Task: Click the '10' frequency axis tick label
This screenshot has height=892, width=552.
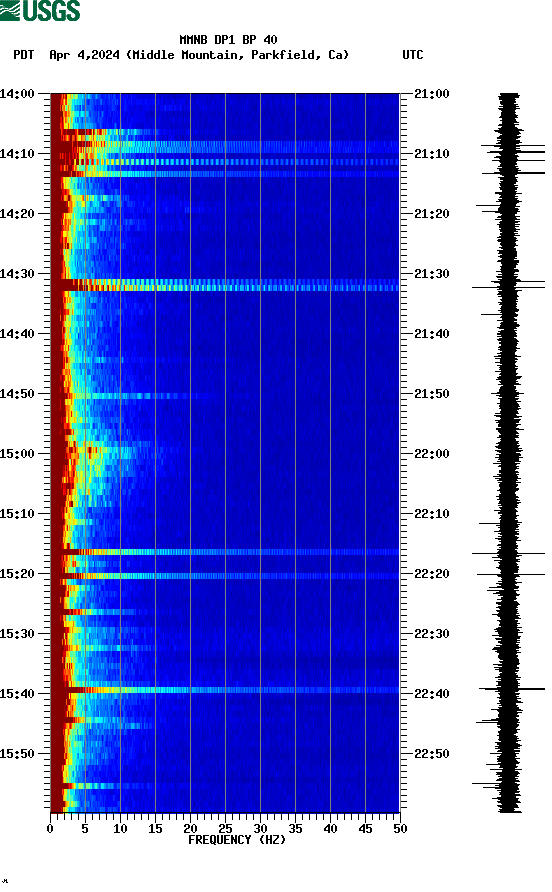Action: pos(120,829)
